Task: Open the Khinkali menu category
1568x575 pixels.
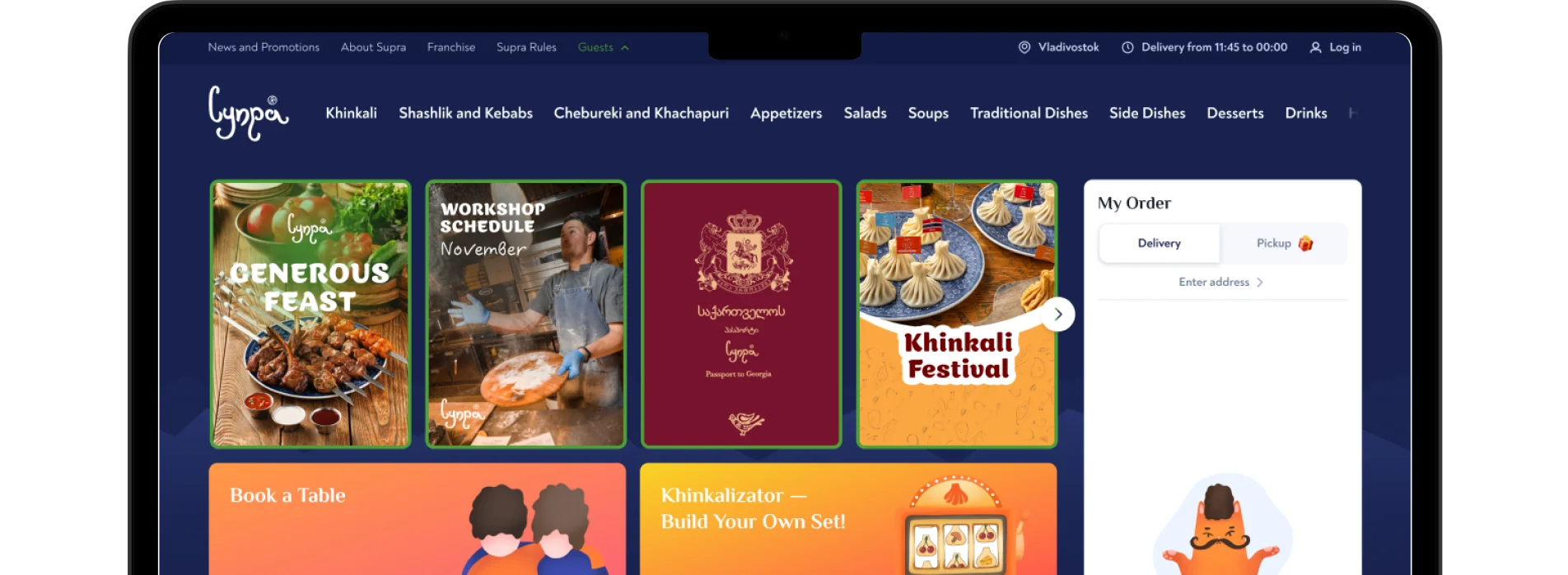Action: click(351, 113)
